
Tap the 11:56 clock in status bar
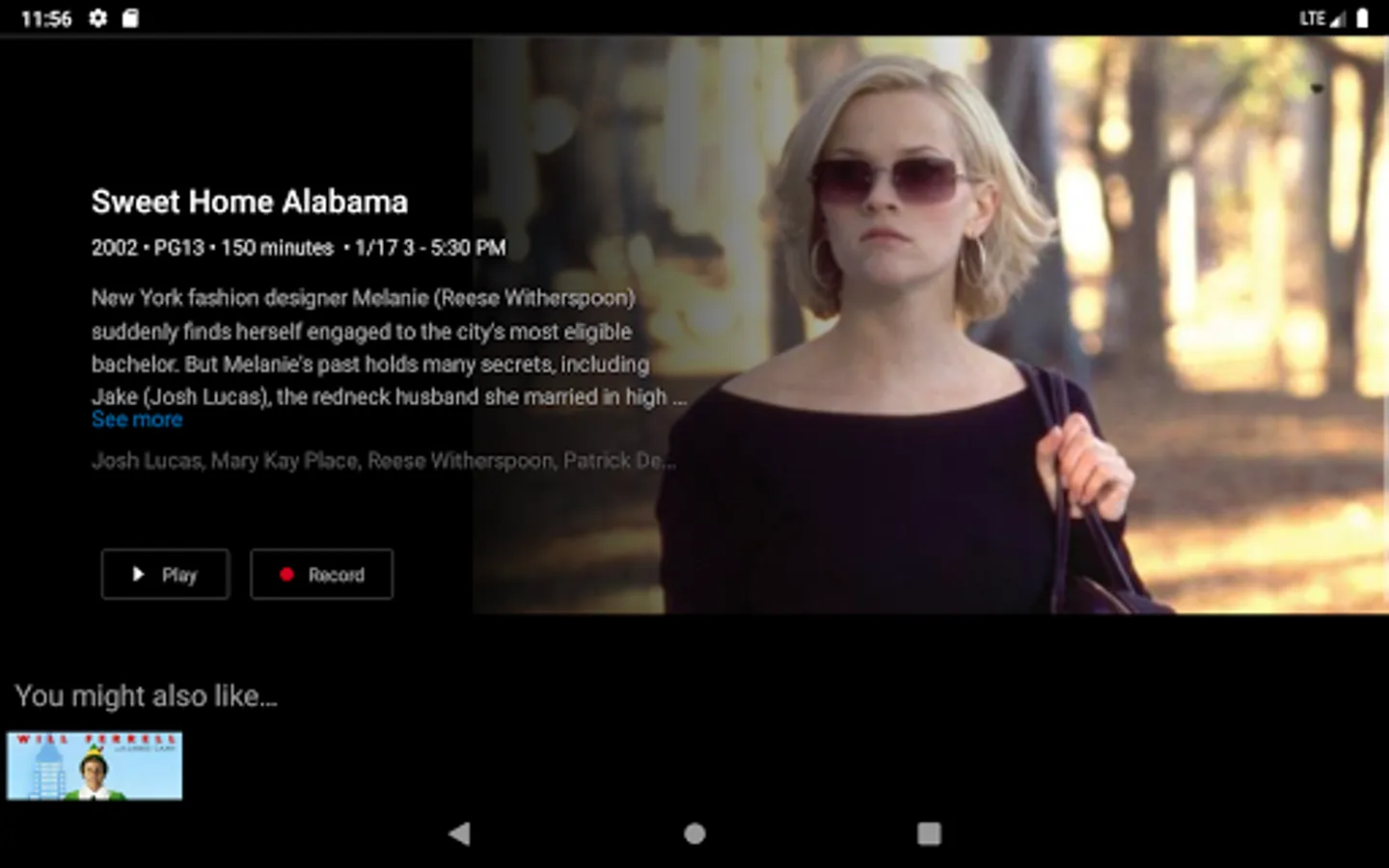[x=46, y=18]
